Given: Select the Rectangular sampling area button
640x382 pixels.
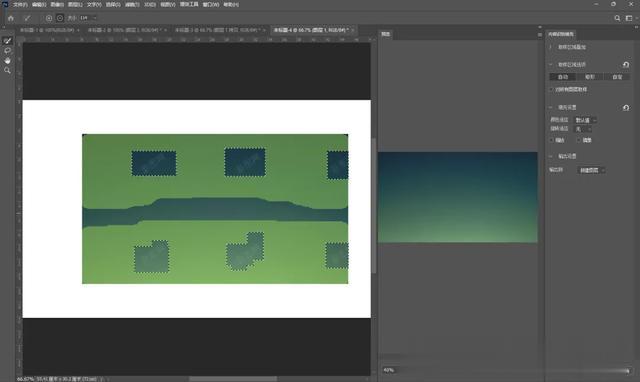Looking at the screenshot, I should click(589, 77).
